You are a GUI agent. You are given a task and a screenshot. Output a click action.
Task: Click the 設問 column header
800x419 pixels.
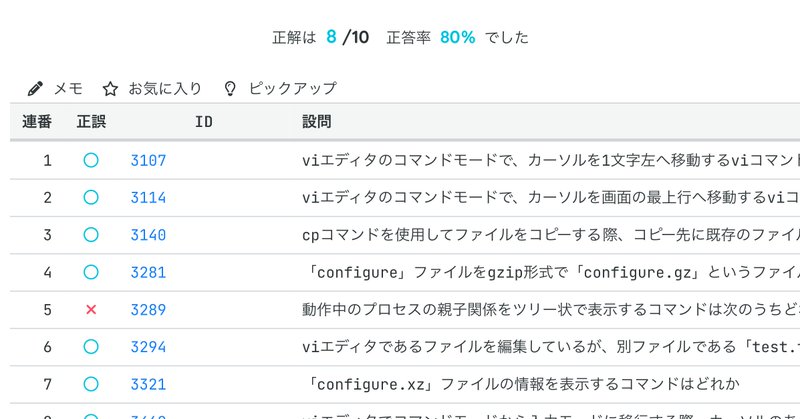(317, 123)
